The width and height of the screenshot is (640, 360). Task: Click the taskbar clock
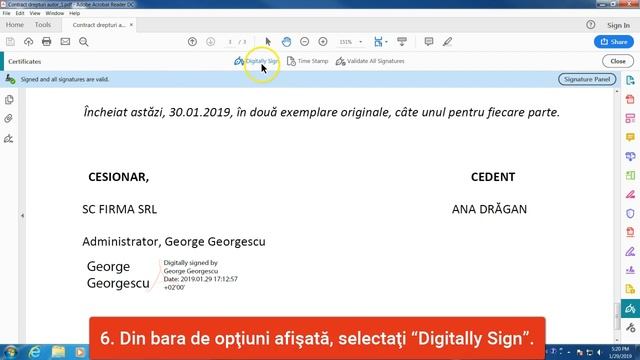coord(620,352)
